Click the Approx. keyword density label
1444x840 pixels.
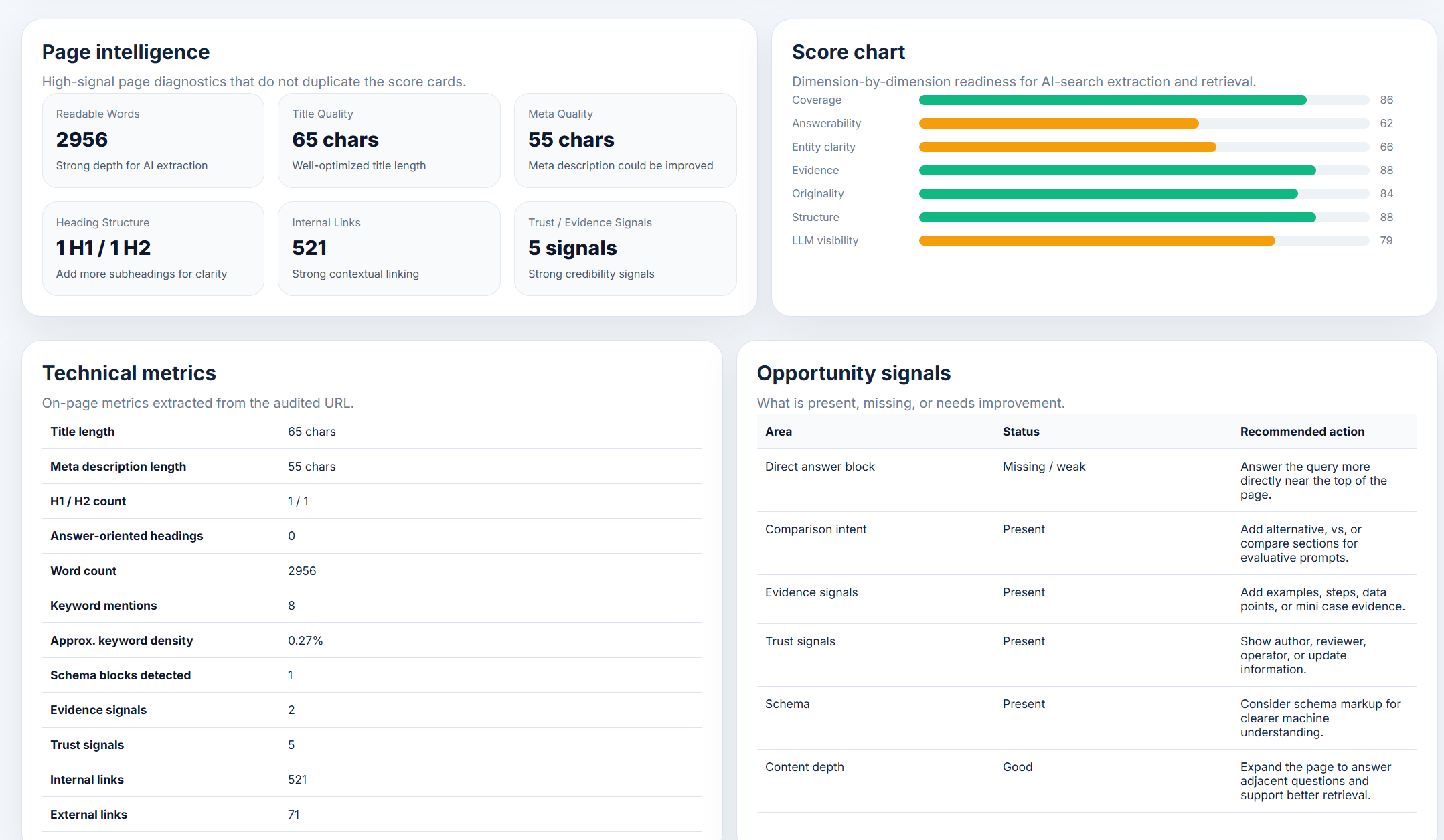click(121, 641)
